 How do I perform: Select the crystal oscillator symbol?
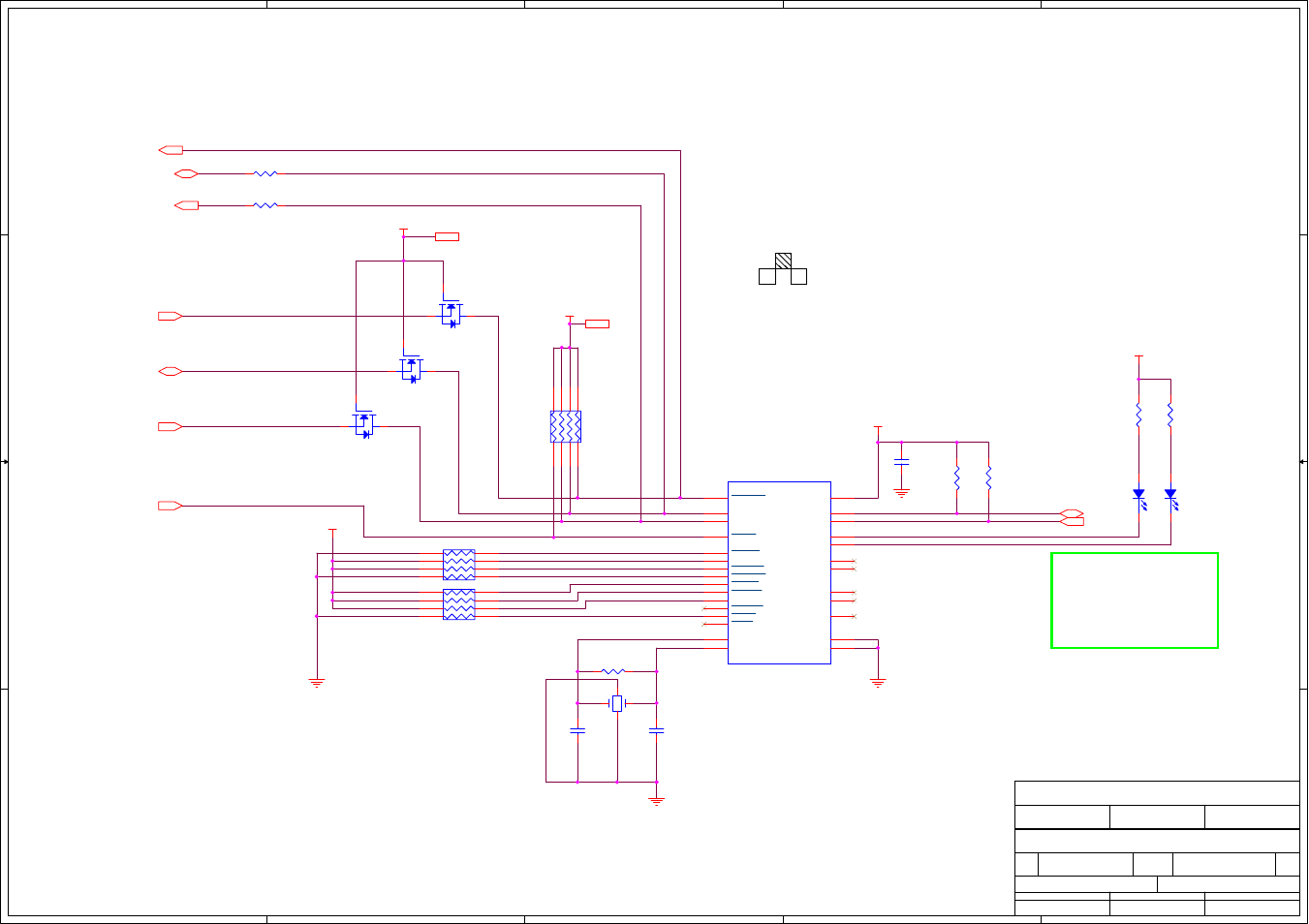pos(617,703)
